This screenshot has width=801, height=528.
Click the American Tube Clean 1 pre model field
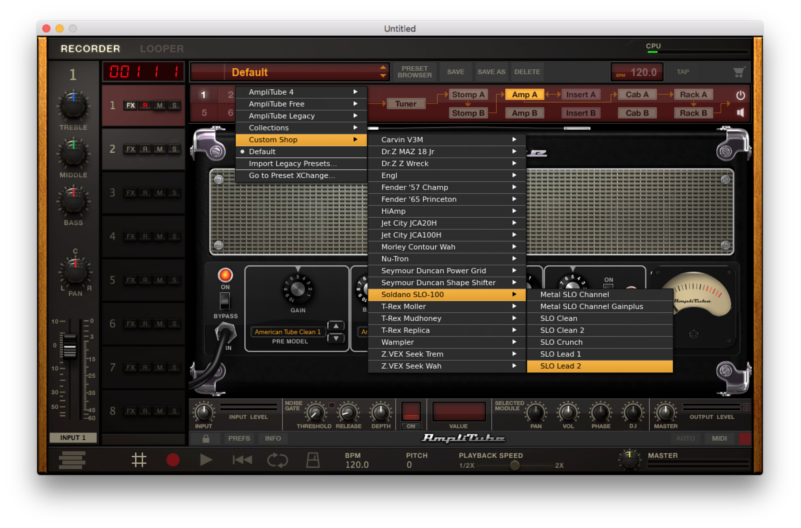(288, 332)
